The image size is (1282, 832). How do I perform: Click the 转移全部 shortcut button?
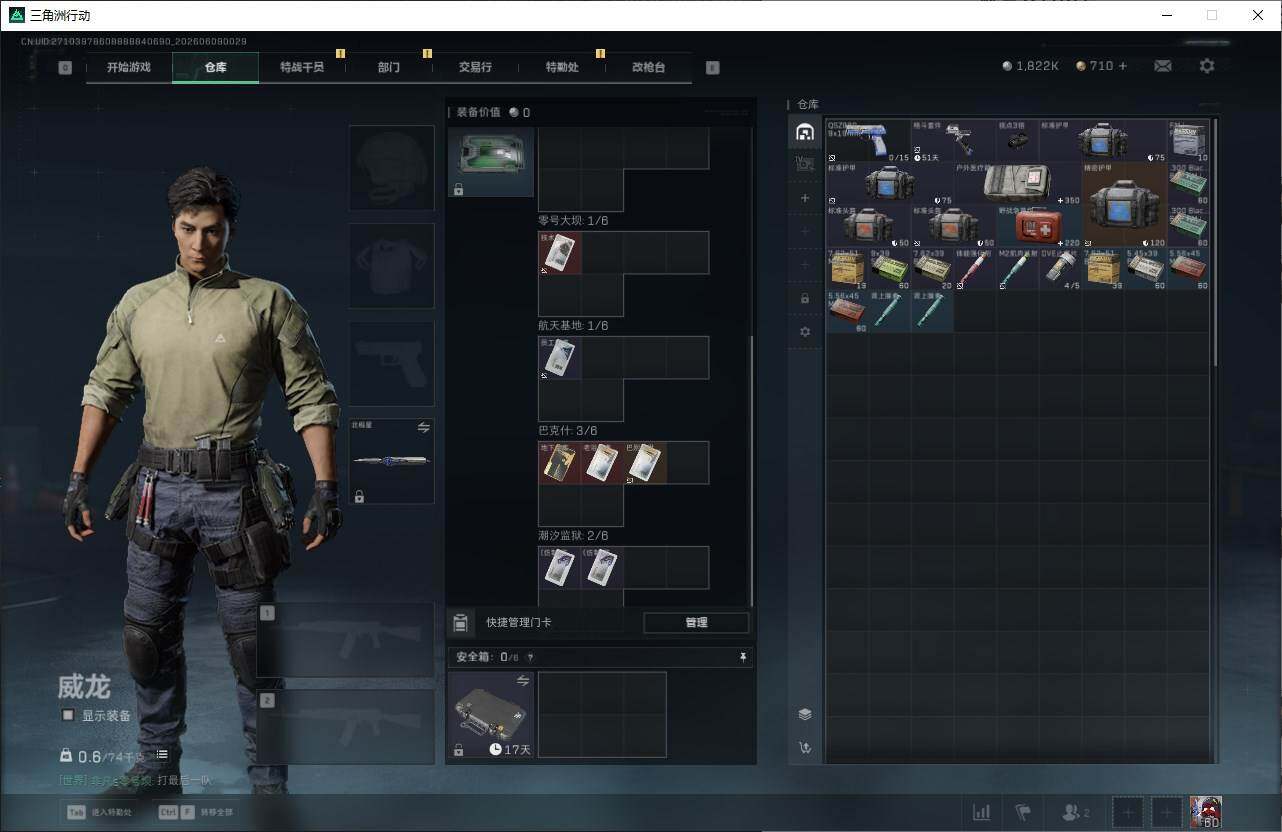coord(195,812)
